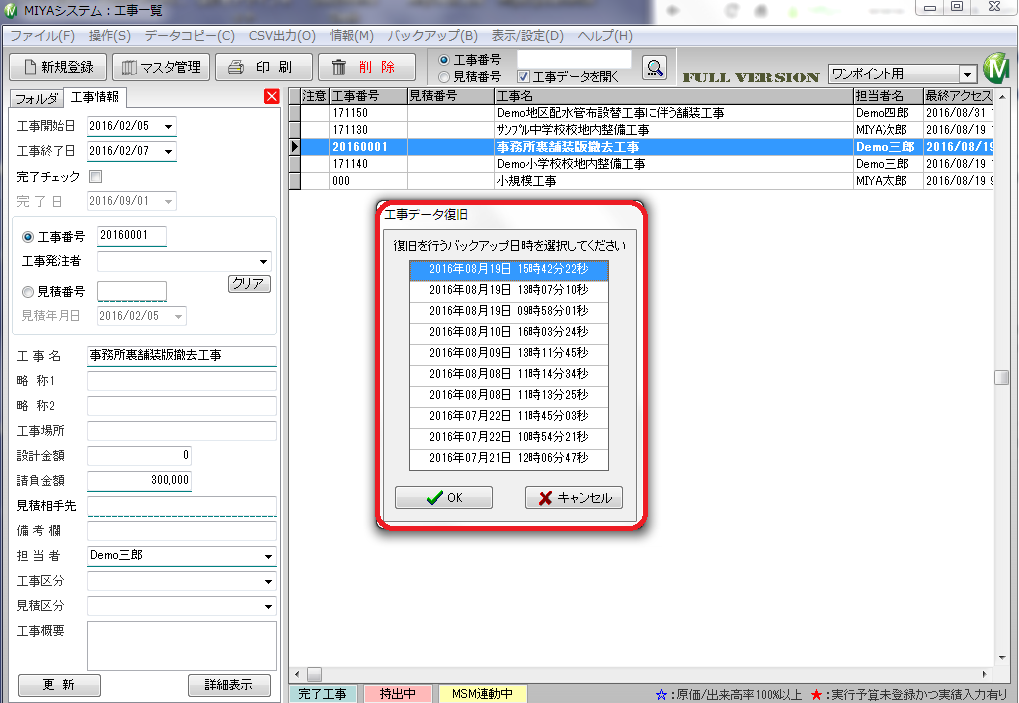Expand the 担当者 dropdown
The image size is (1019, 703).
pos(268,557)
